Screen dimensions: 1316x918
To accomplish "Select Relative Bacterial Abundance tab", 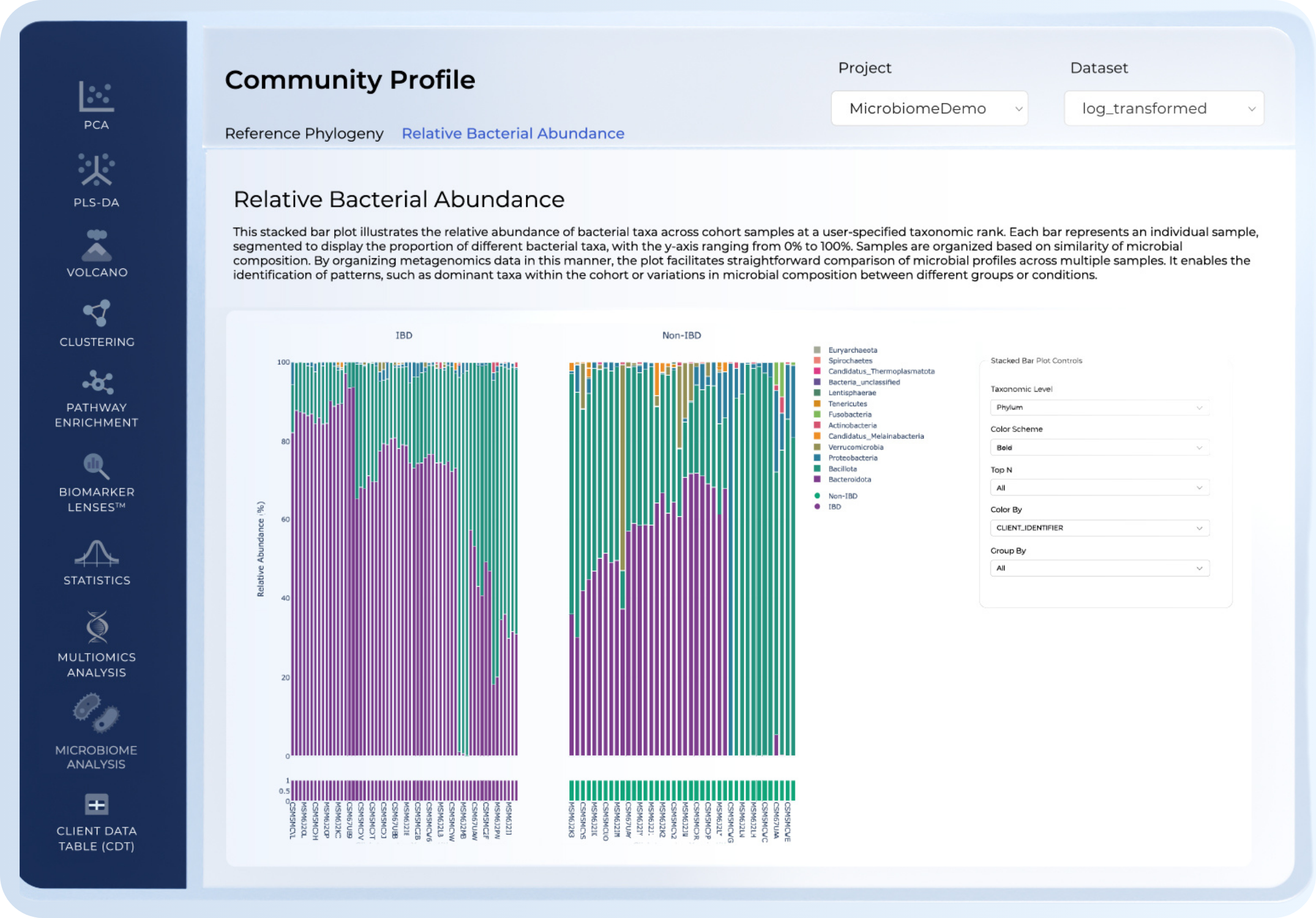I will 513,133.
